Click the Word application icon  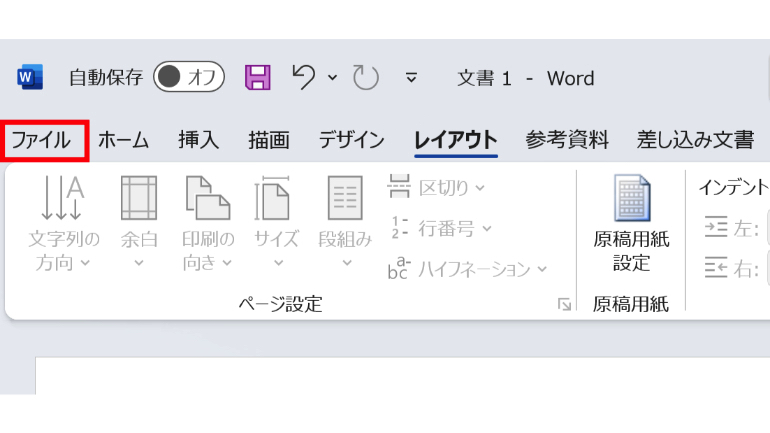tap(30, 77)
